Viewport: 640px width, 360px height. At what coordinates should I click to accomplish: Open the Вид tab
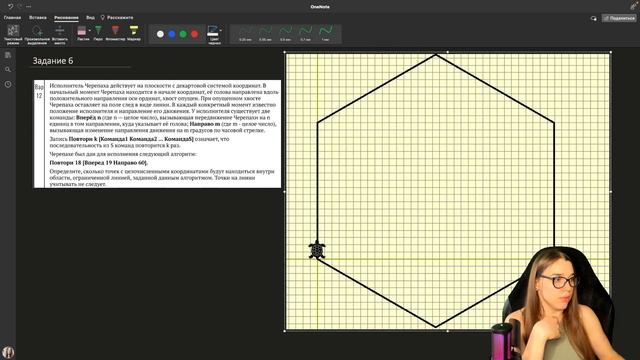tap(90, 18)
